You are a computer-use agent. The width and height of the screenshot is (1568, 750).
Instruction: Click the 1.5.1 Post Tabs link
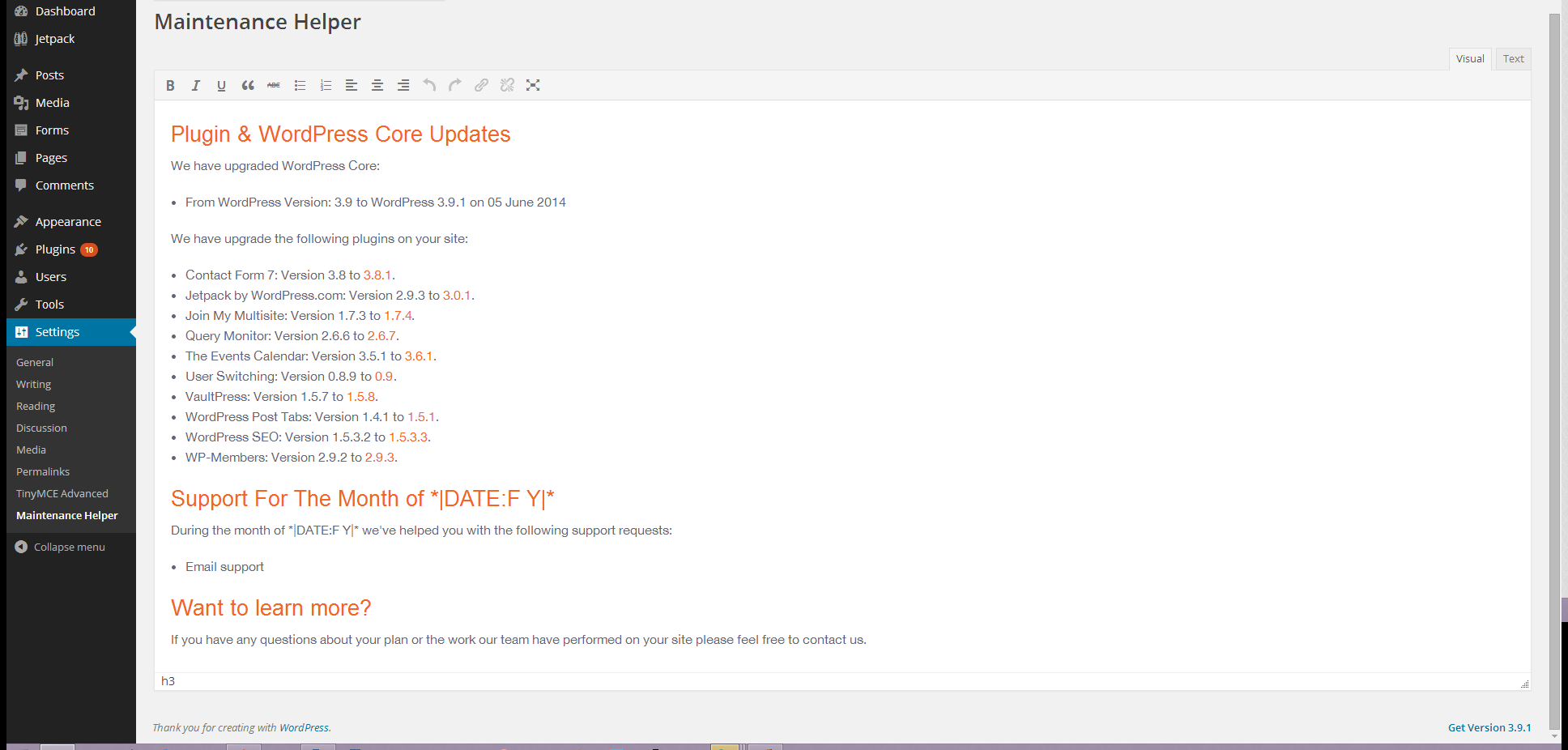tap(421, 417)
